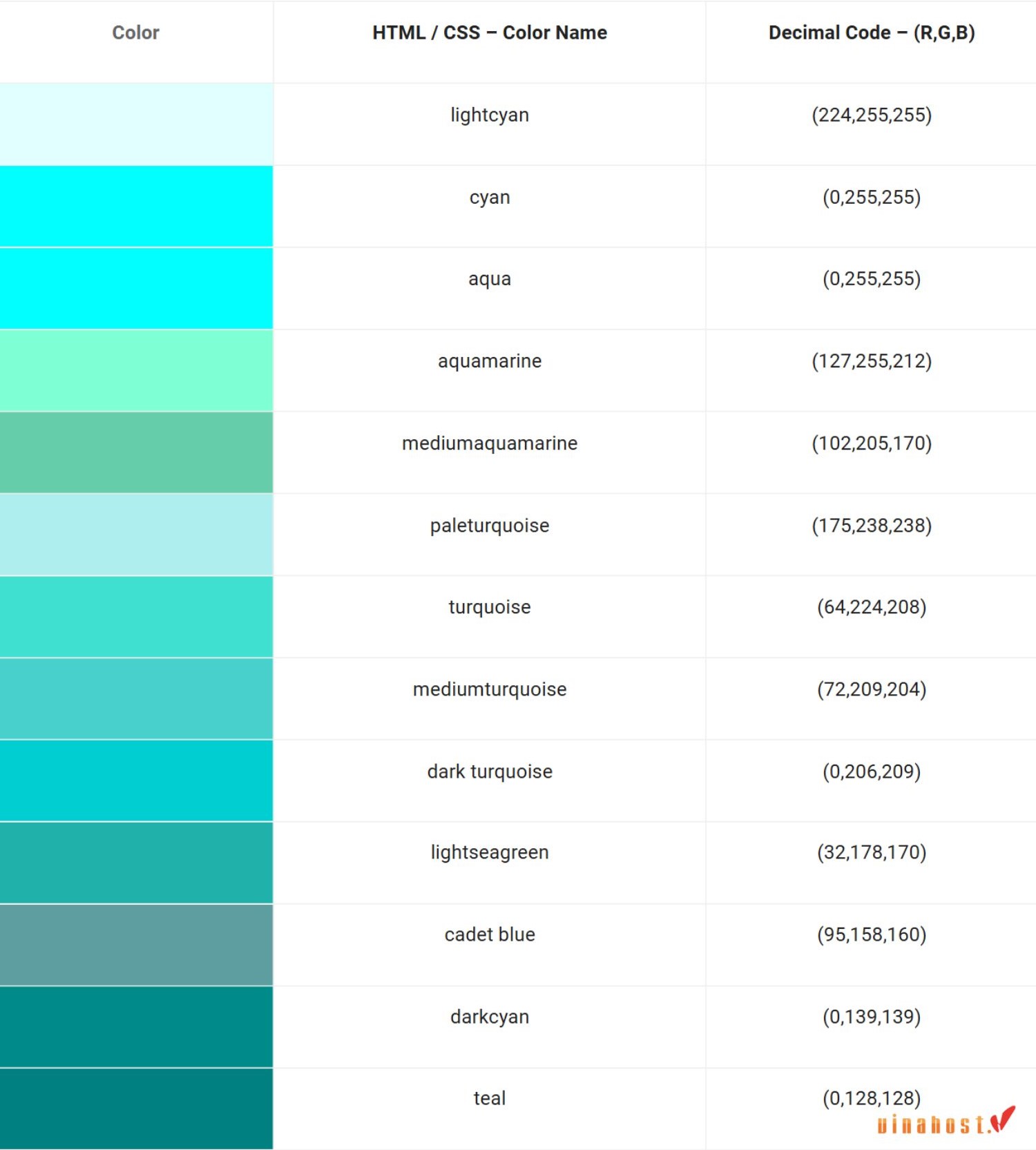Select '(0,255,255)' code in the aqua row
Image resolution: width=1036 pixels, height=1150 pixels.
[872, 279]
